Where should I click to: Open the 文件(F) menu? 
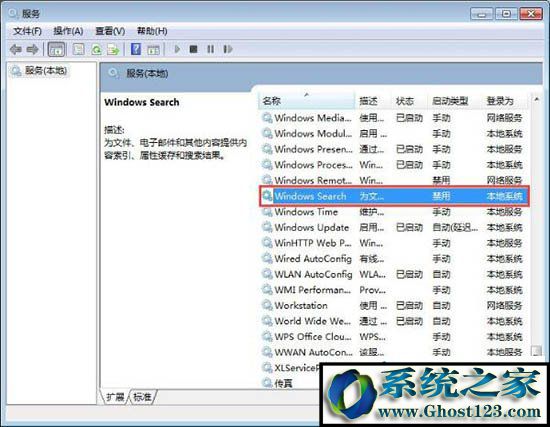coord(27,31)
